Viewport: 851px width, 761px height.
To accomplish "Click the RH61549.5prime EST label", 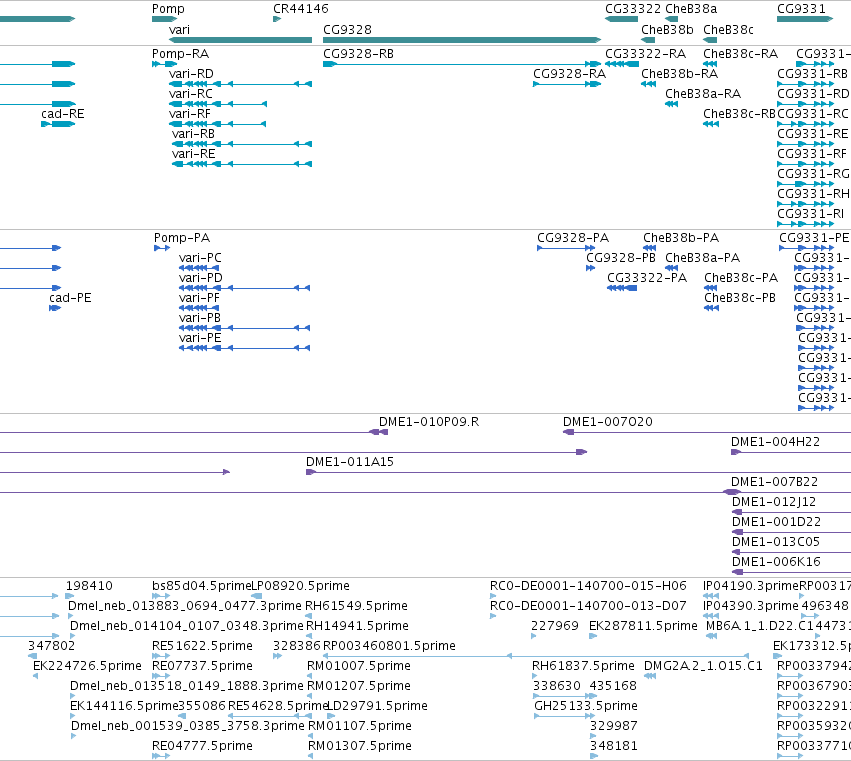I will 357,606.
